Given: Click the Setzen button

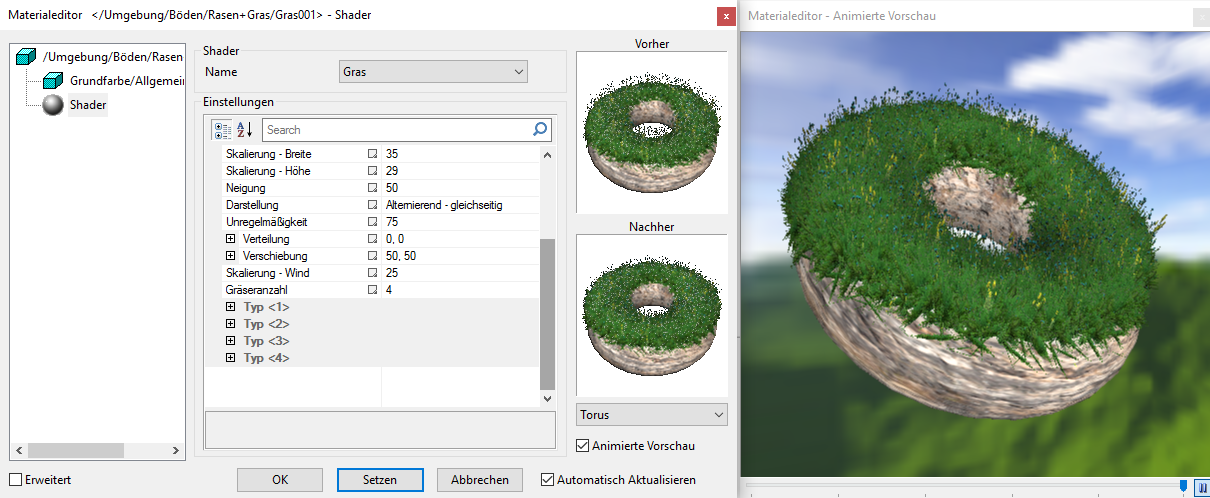Looking at the screenshot, I should click(380, 479).
